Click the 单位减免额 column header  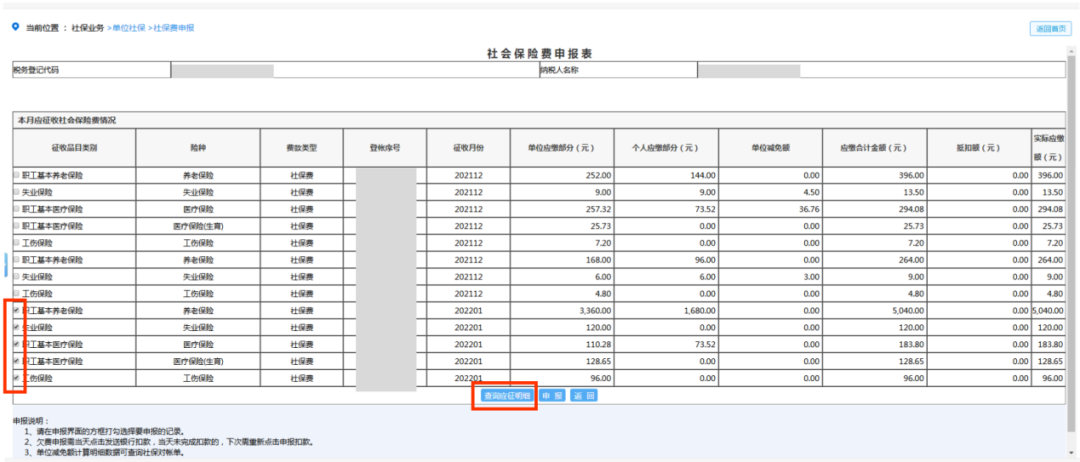(770, 147)
